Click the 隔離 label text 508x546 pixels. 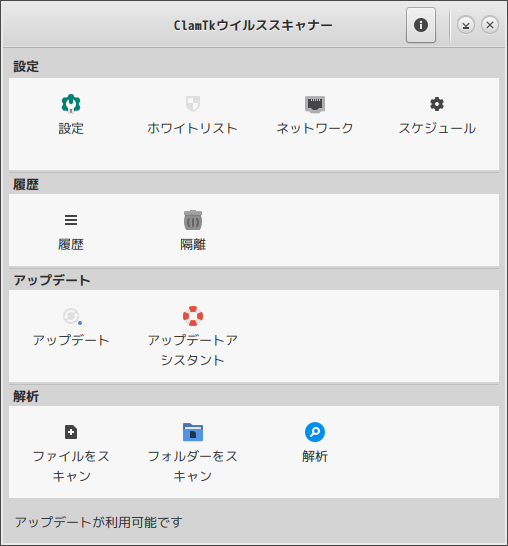193,244
